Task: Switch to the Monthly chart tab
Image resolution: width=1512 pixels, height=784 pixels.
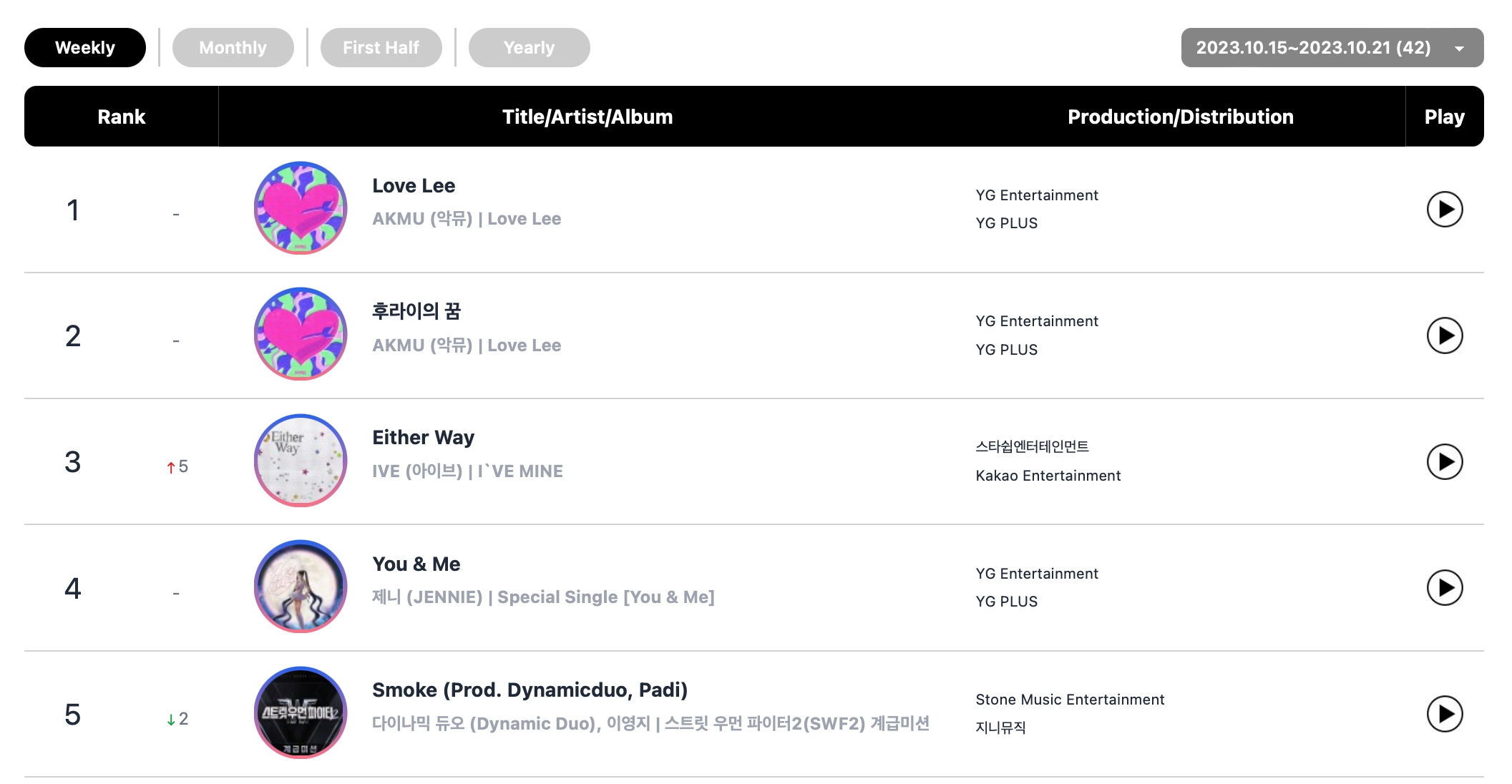Action: [x=233, y=48]
